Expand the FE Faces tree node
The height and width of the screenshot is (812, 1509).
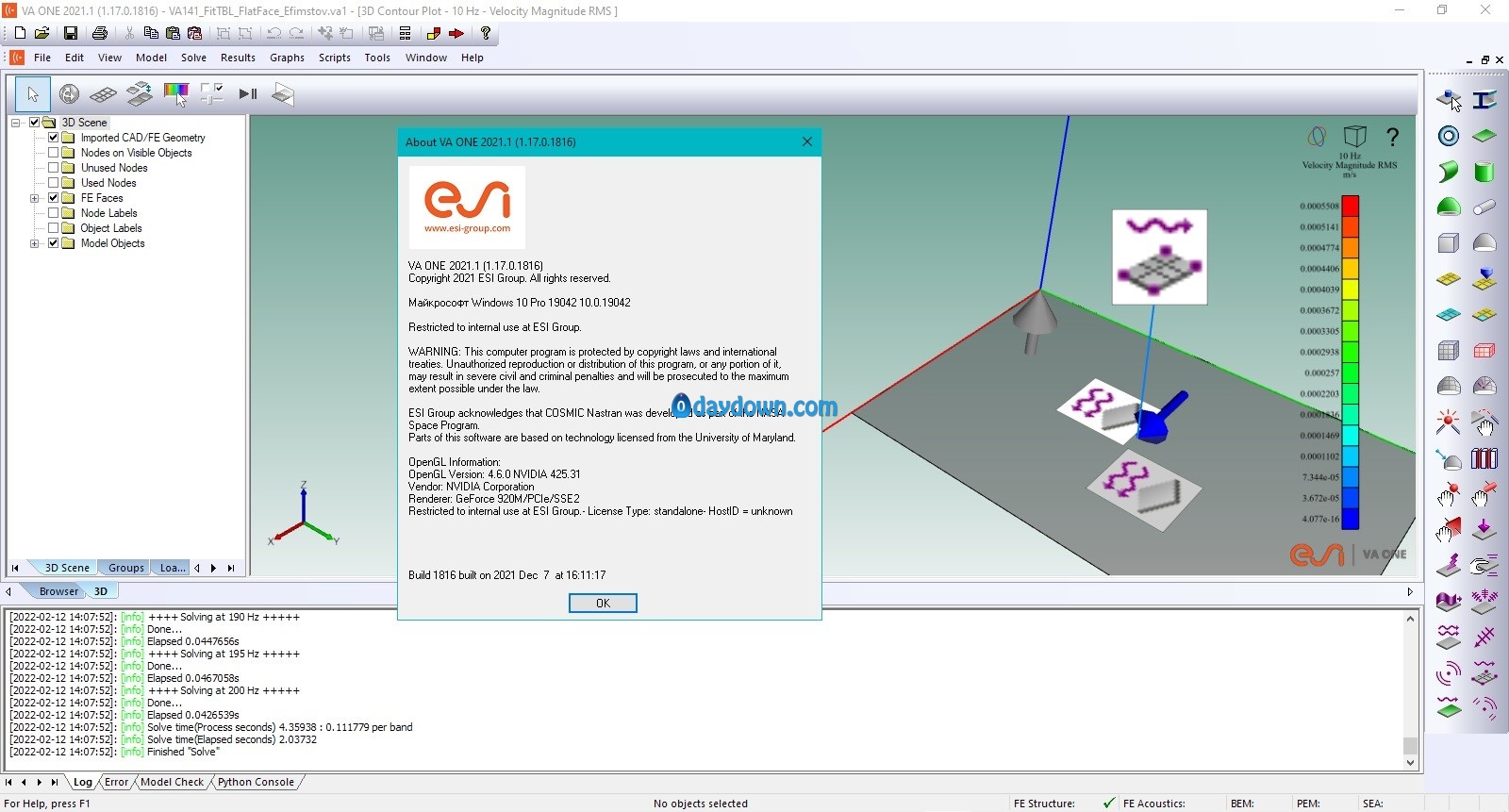point(35,198)
